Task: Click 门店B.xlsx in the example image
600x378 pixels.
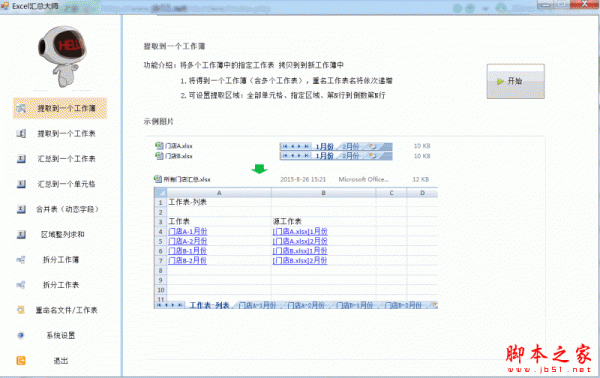Action: click(174, 156)
